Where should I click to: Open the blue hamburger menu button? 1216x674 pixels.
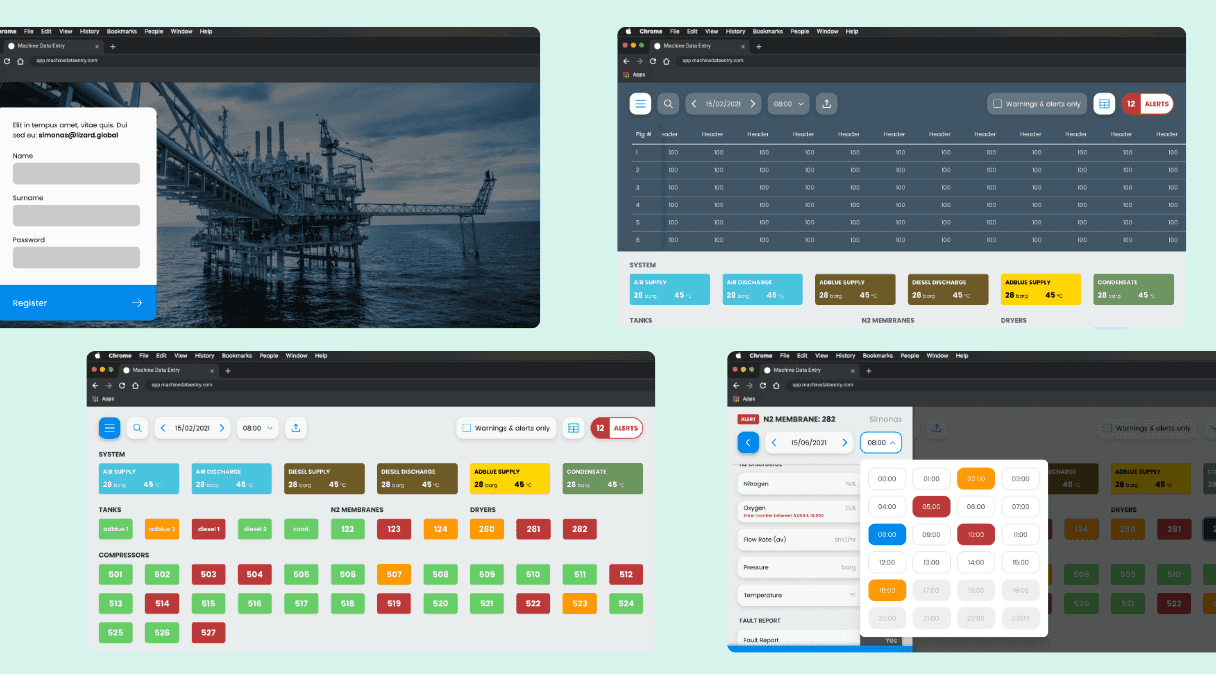pyautogui.click(x=110, y=428)
